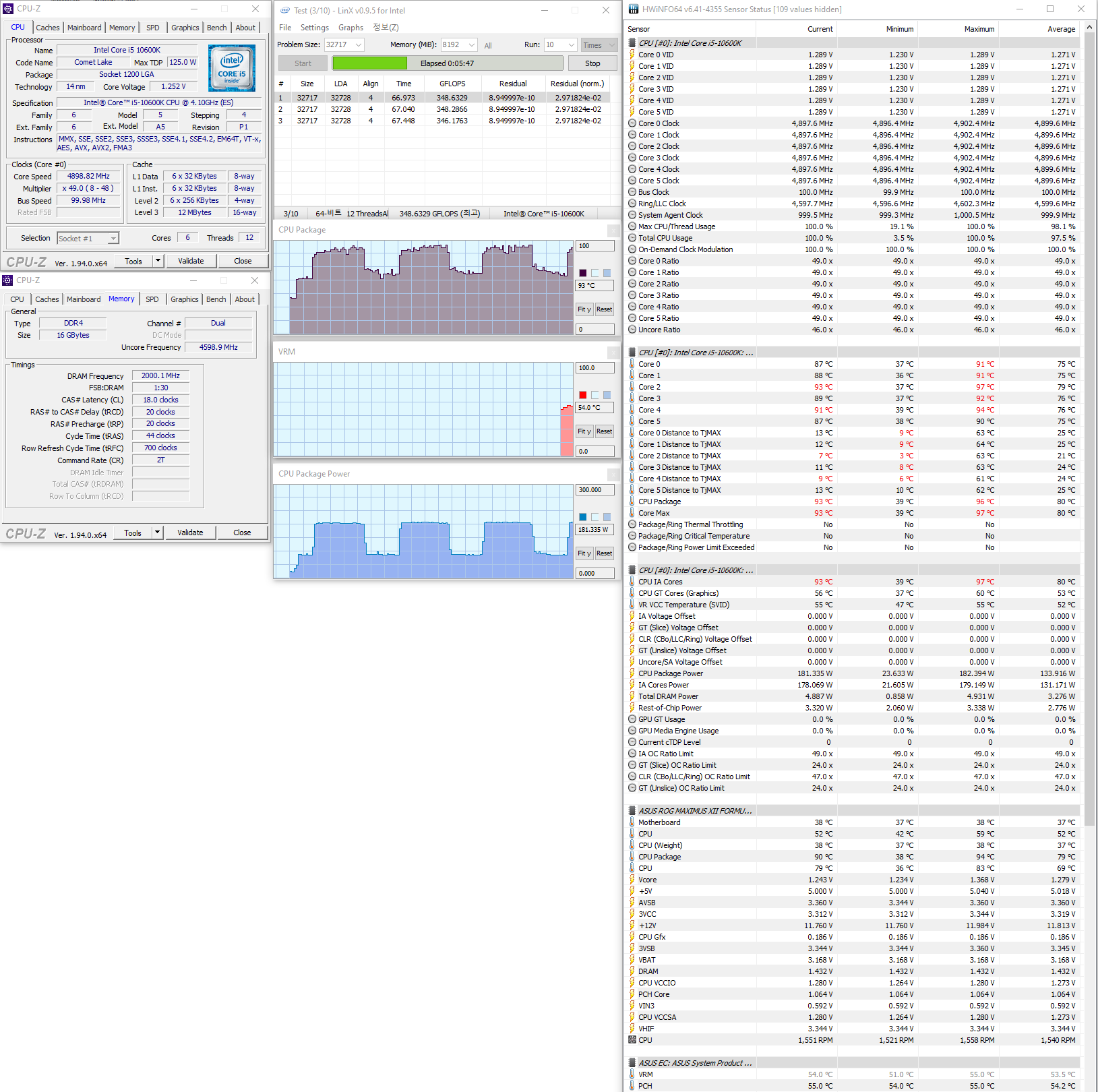Click the clock icon beside Ring/LLC Clock
Image resolution: width=1098 pixels, height=1092 pixels.
[x=632, y=204]
